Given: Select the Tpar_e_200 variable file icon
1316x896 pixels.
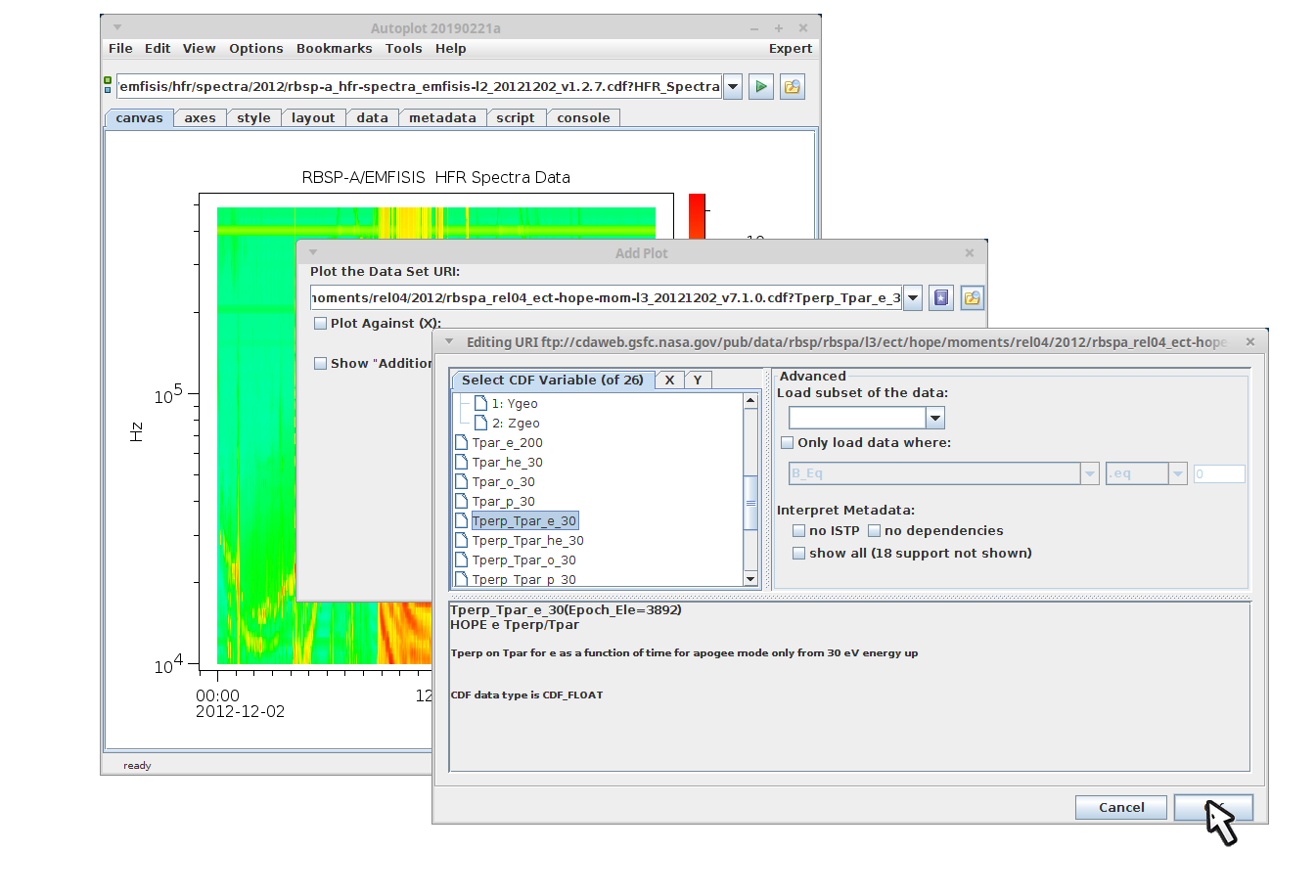Looking at the screenshot, I should tap(462, 443).
